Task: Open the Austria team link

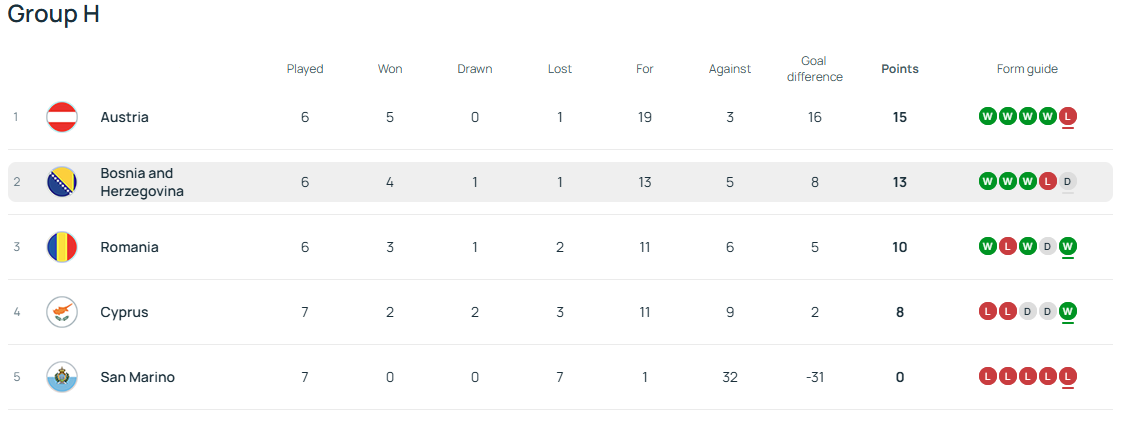Action: click(124, 117)
